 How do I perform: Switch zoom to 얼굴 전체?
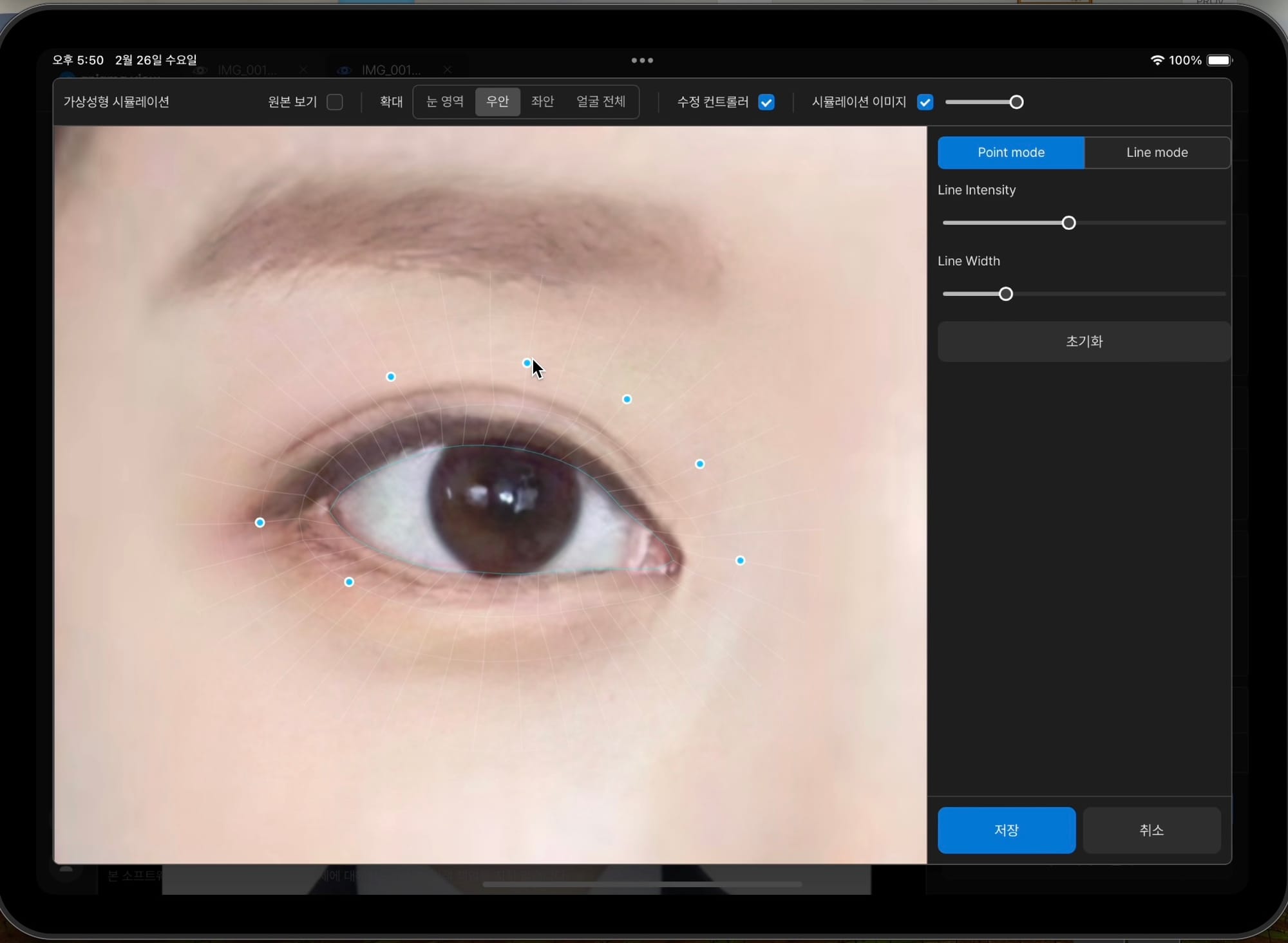click(x=600, y=102)
